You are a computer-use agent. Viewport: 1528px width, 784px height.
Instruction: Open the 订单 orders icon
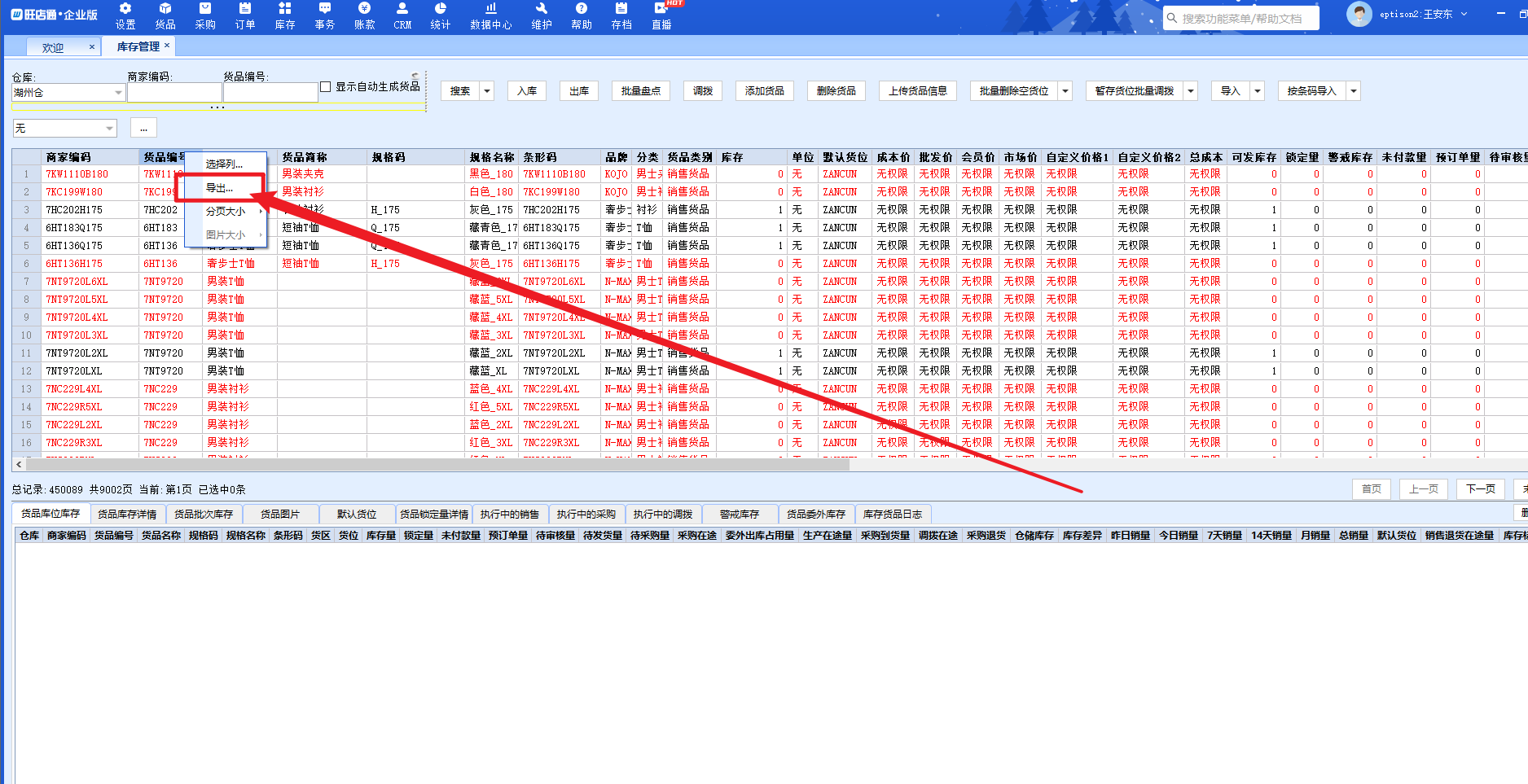(245, 9)
